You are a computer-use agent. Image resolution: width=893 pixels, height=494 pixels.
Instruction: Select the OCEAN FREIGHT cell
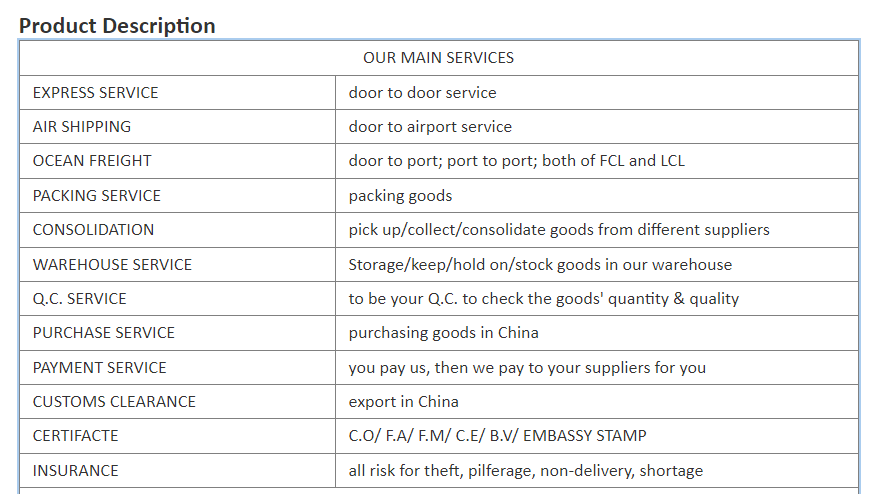point(178,161)
